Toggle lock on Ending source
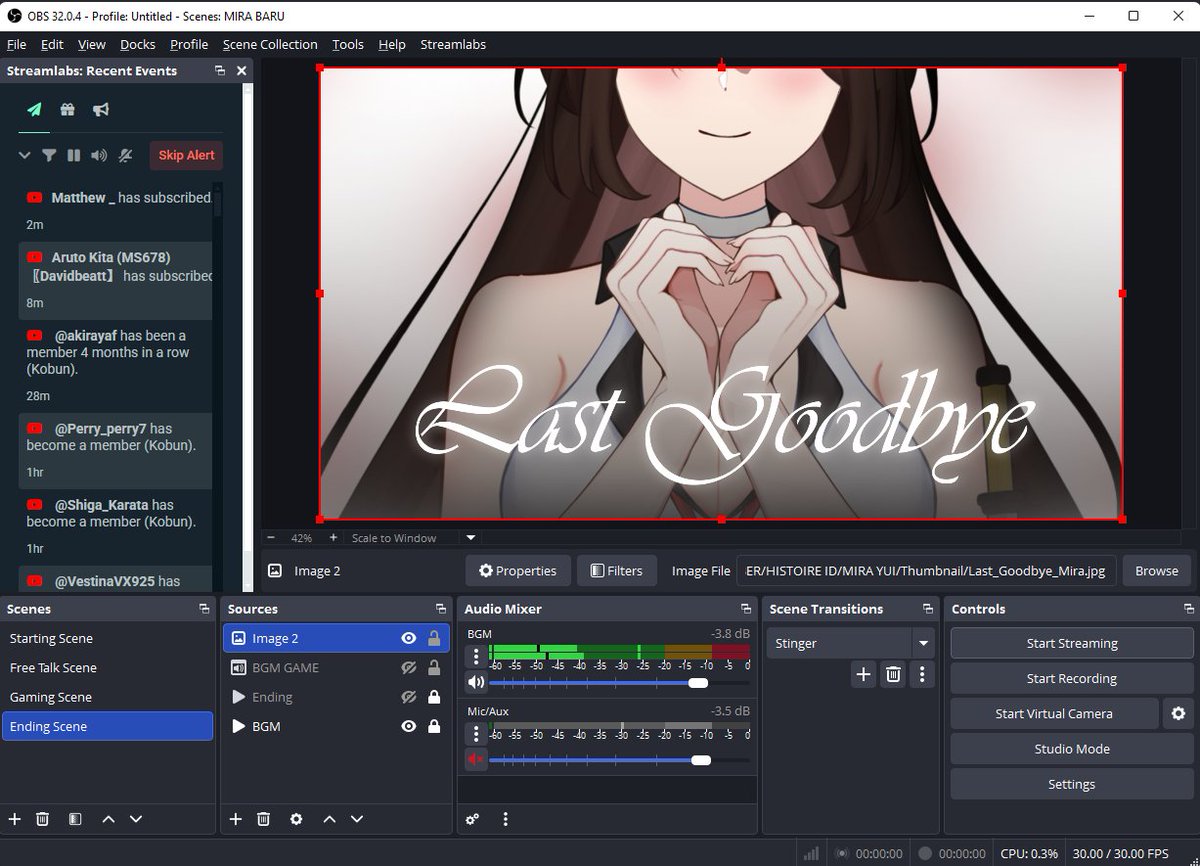The image size is (1200, 866). tap(434, 697)
